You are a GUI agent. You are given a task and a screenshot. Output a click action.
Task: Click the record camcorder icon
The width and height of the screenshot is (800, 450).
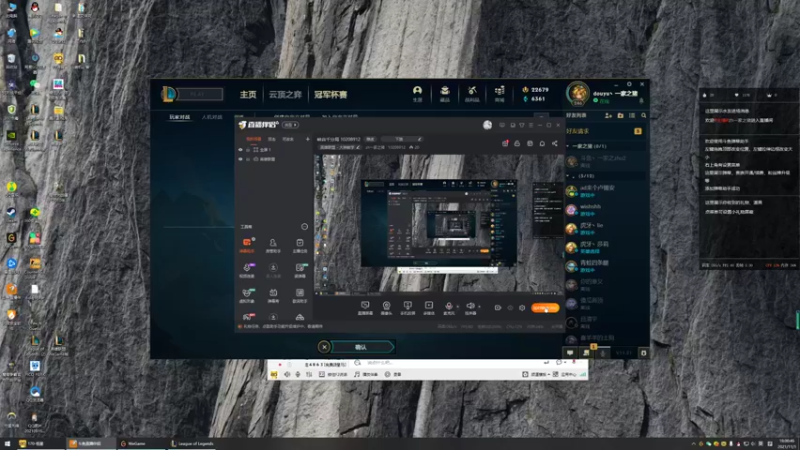pyautogui.click(x=498, y=308)
